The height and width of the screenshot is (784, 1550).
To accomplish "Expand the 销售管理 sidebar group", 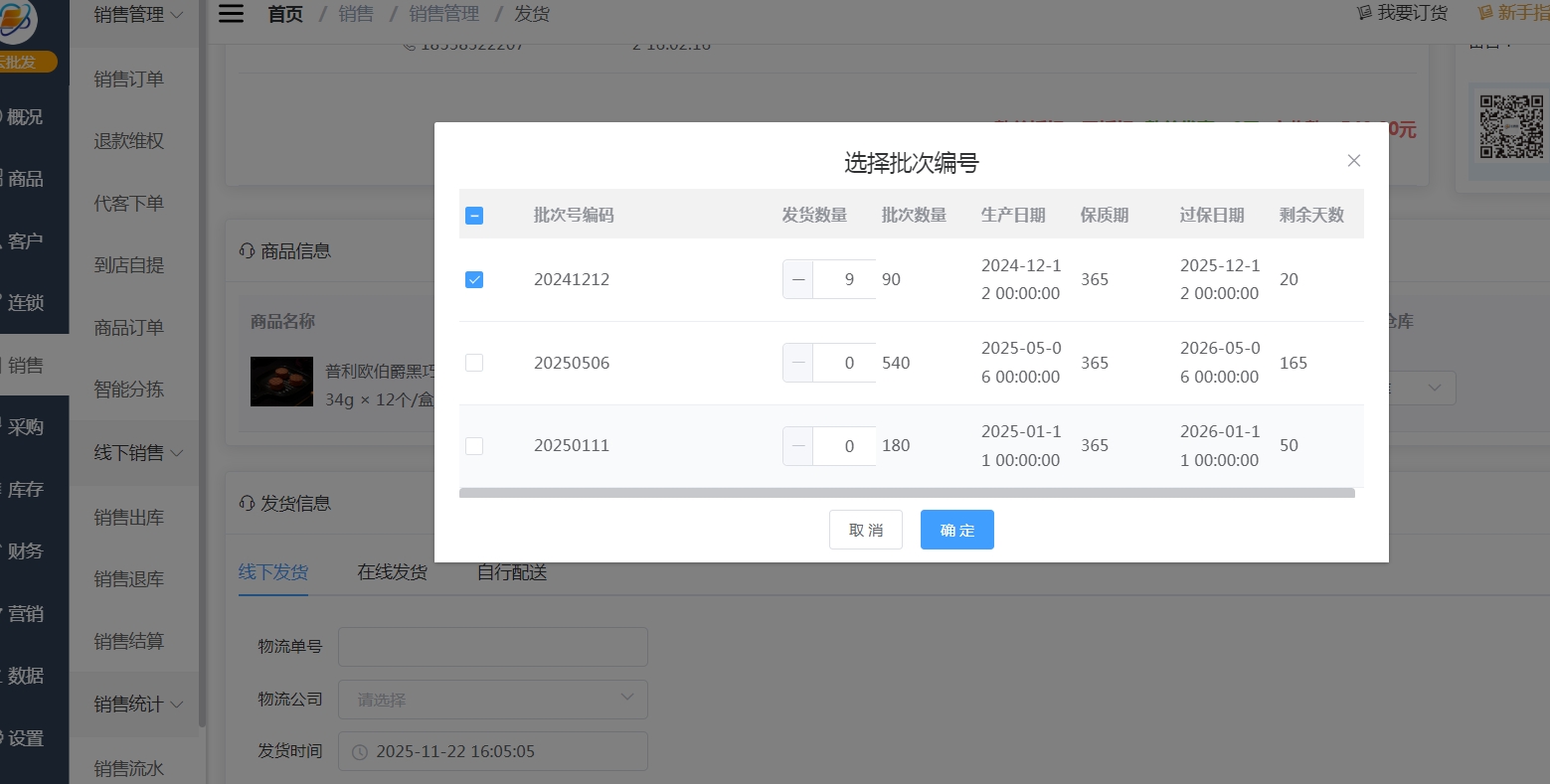I will 138,15.
